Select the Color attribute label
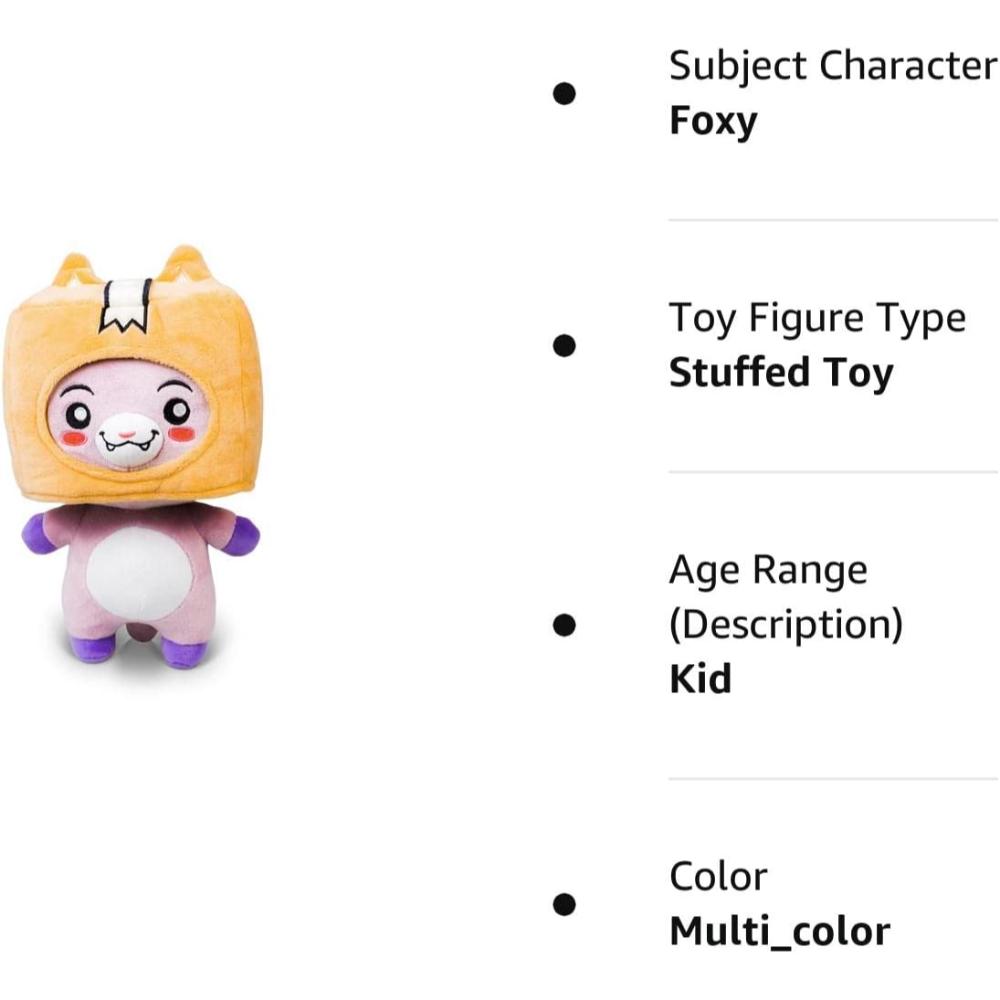This screenshot has width=1000, height=1000. (718, 877)
